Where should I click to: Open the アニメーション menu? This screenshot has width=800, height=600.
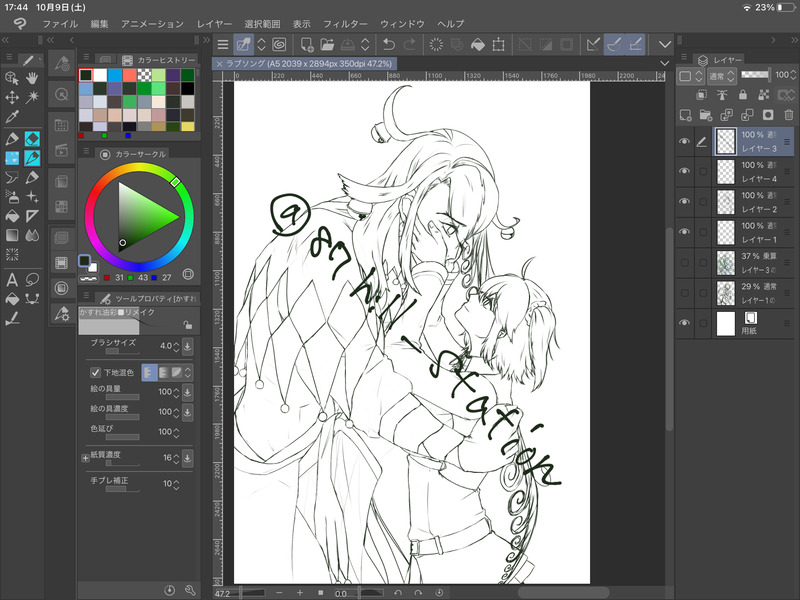(x=152, y=23)
